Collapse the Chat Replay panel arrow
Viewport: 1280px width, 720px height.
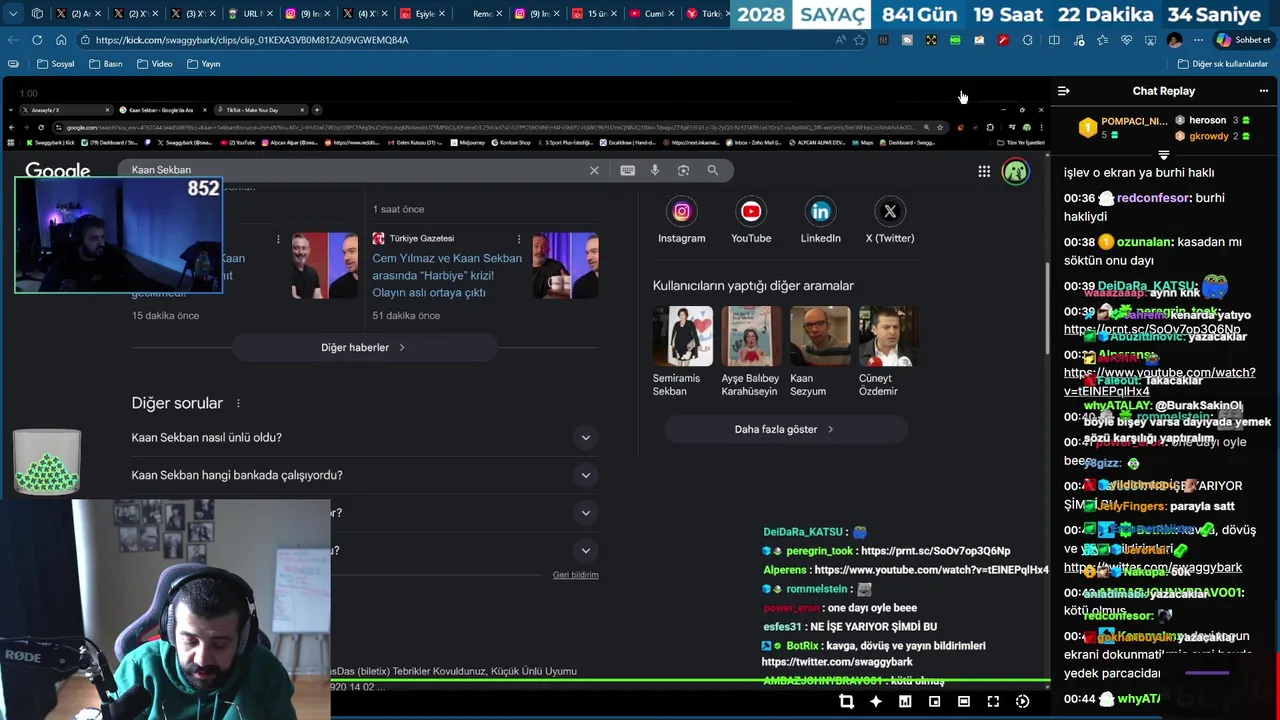coord(1064,91)
